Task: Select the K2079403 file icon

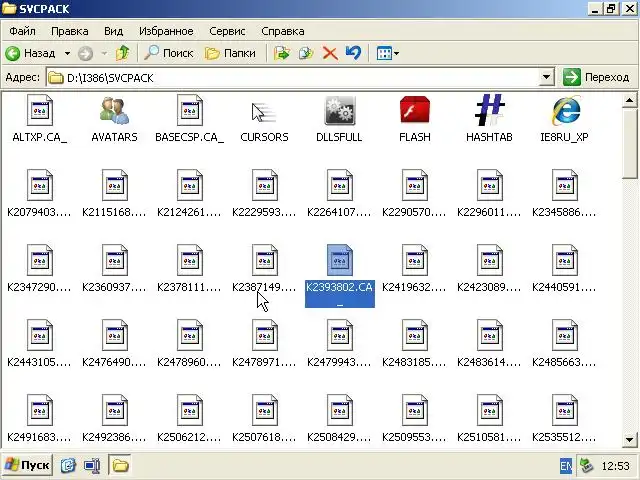Action: click(40, 185)
